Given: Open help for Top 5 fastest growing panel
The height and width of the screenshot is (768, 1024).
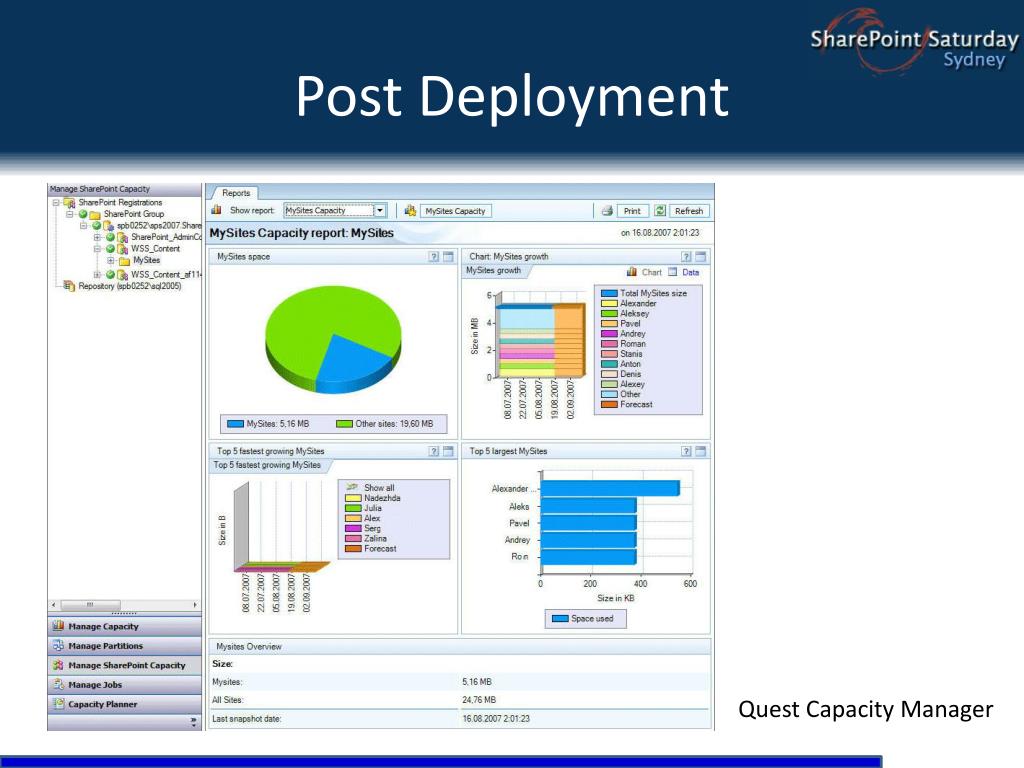Looking at the screenshot, I should click(x=434, y=451).
